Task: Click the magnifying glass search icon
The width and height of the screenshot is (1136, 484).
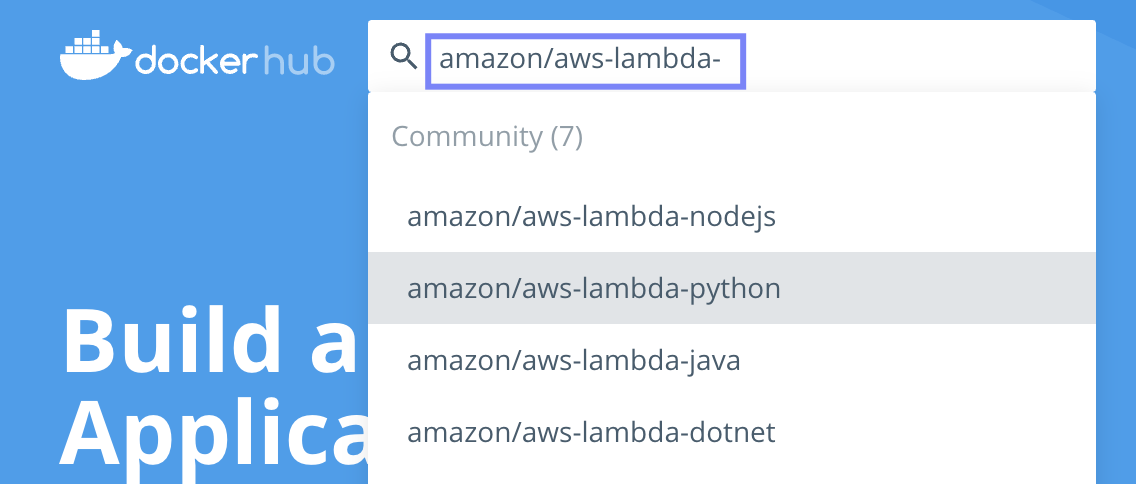Action: point(404,55)
